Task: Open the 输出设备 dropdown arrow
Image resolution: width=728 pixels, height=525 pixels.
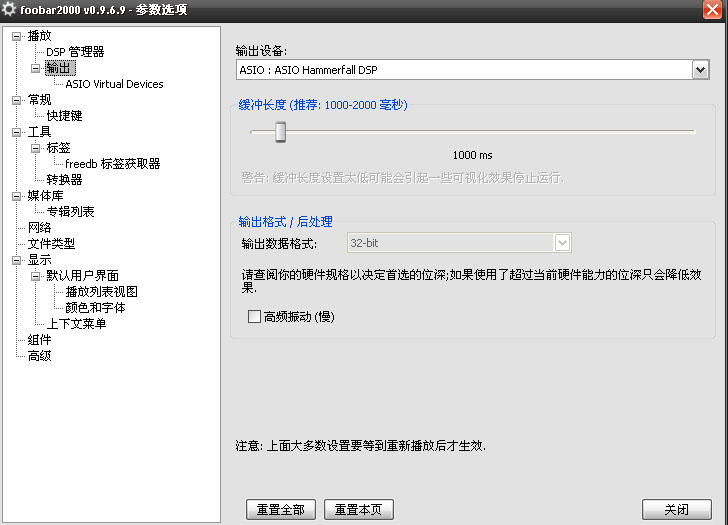Action: point(700,70)
